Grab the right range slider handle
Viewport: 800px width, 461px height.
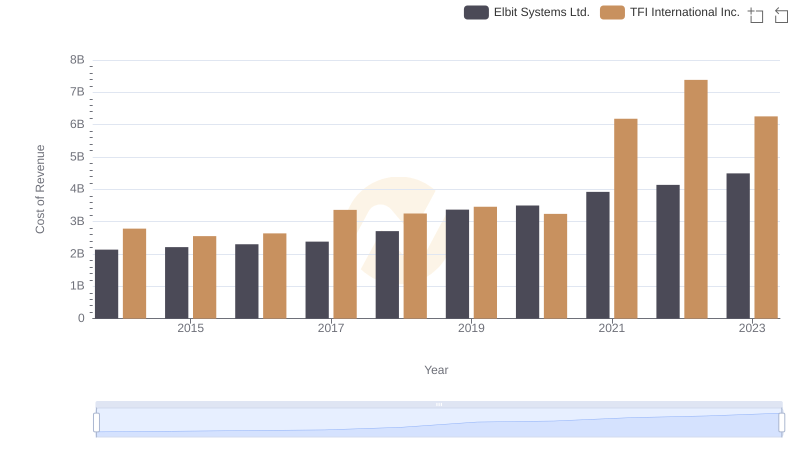(781, 423)
